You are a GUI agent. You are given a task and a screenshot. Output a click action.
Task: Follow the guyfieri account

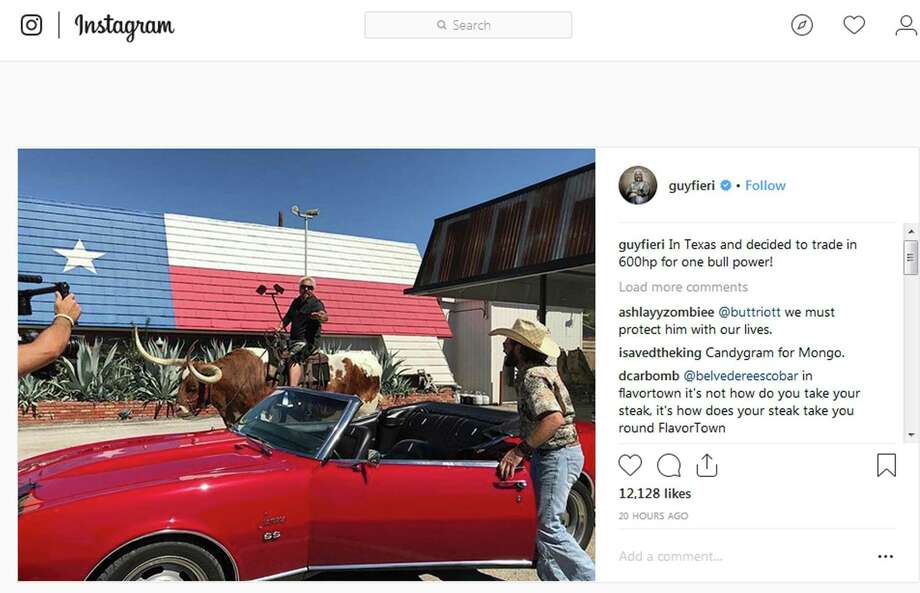765,185
